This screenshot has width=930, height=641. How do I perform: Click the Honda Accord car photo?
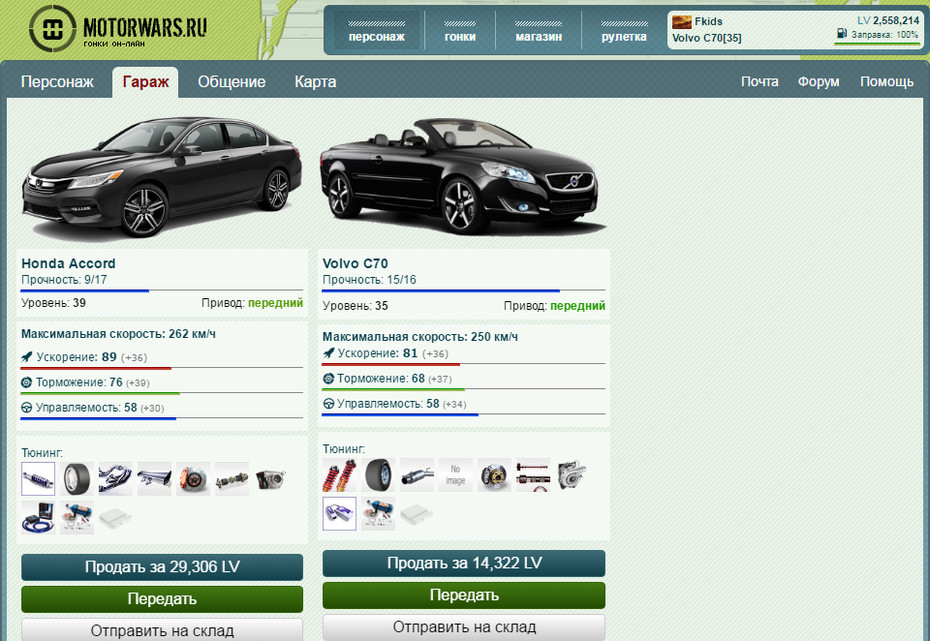pos(162,177)
